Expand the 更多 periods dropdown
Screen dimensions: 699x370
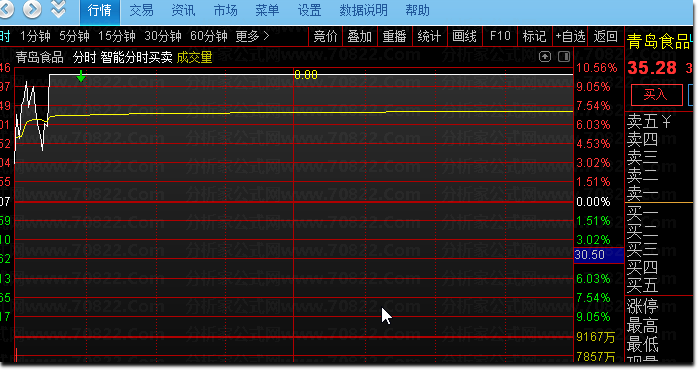[x=252, y=36]
